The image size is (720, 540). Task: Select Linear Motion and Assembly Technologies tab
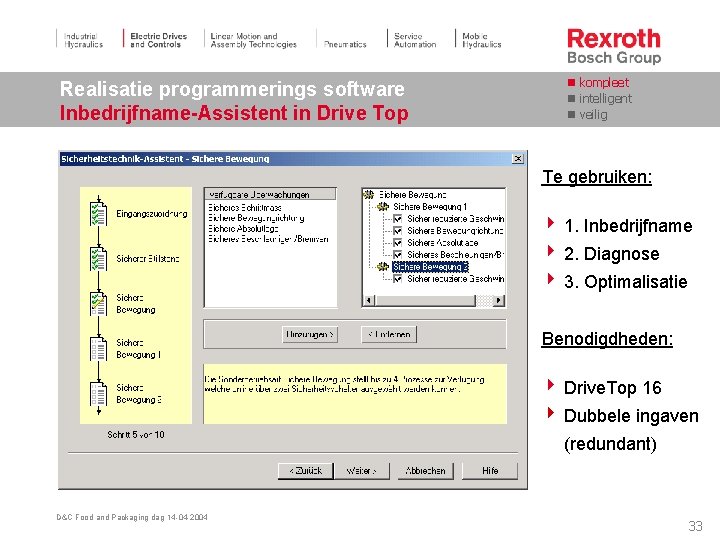[x=253, y=40]
